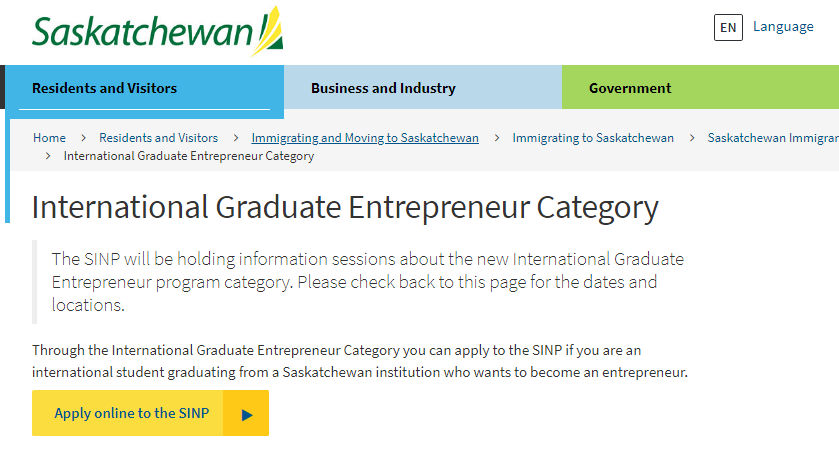The image size is (839, 455).
Task: Click the chevron right after the Home breadcrumb
Action: (x=82, y=138)
